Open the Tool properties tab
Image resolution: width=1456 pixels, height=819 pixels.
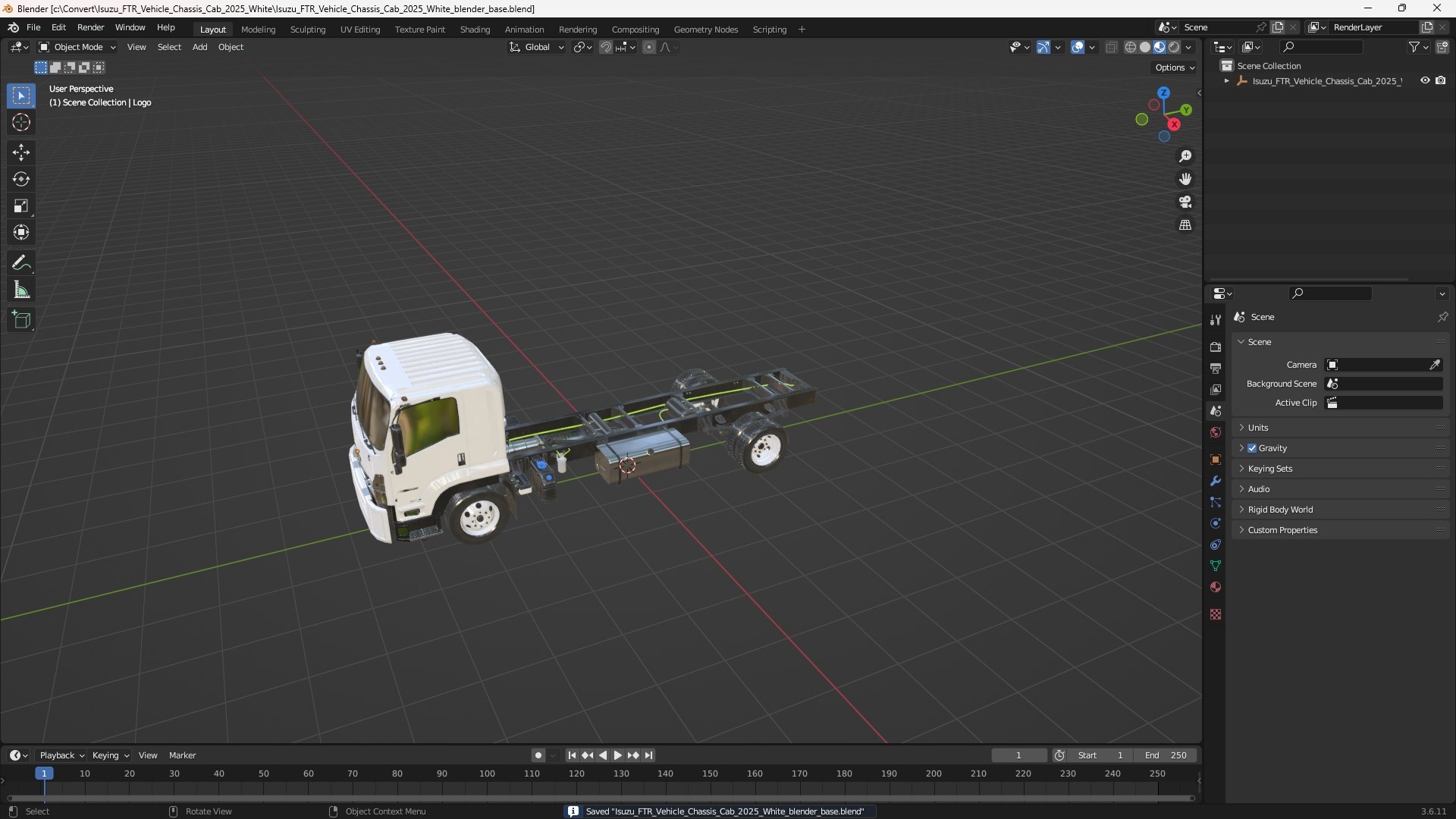[1216, 320]
